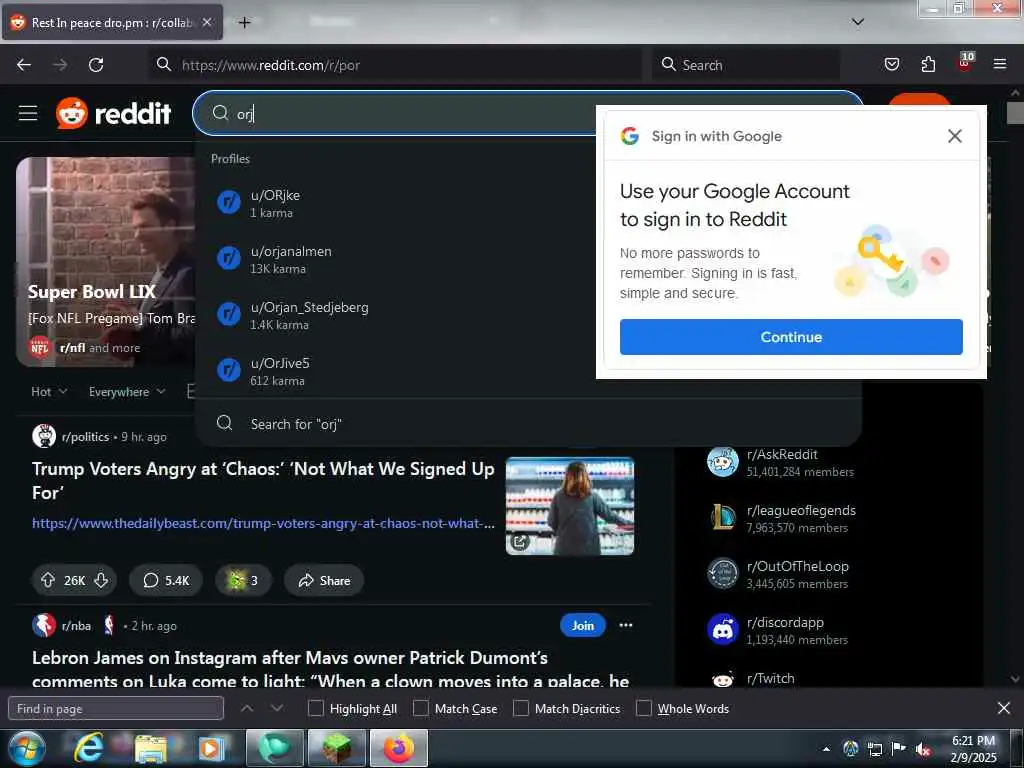Image resolution: width=1024 pixels, height=768 pixels.
Task: Enable Whole Words checkbox
Action: [643, 709]
